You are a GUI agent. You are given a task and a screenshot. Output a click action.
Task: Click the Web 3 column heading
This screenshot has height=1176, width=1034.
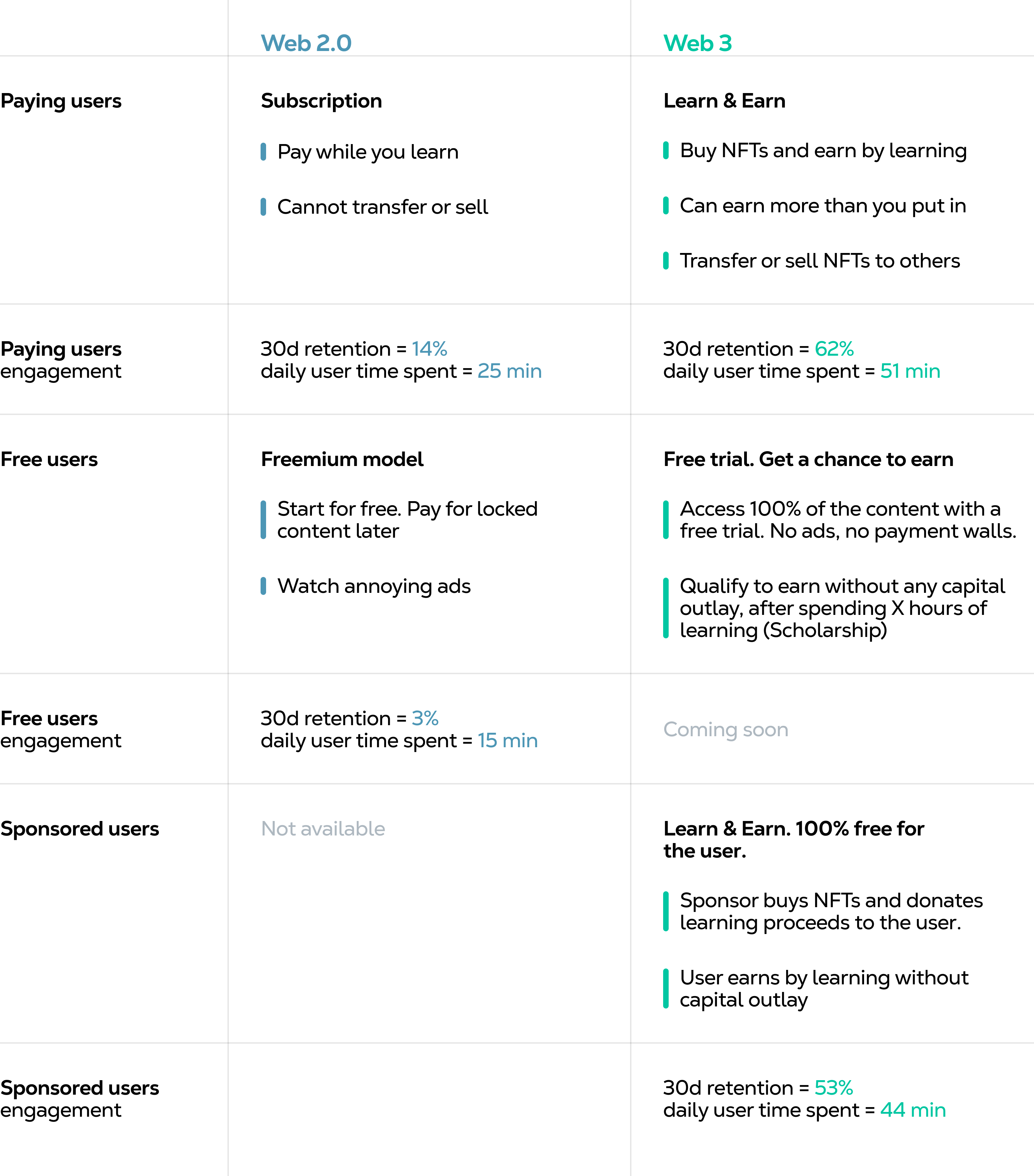point(697,43)
